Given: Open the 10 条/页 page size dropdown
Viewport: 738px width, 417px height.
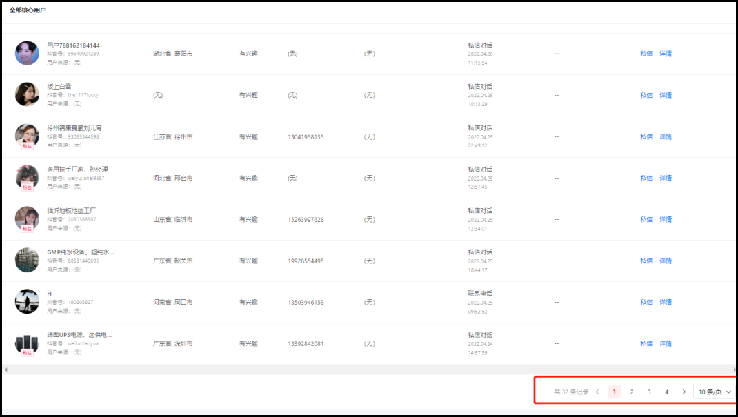Looking at the screenshot, I should [x=714, y=392].
